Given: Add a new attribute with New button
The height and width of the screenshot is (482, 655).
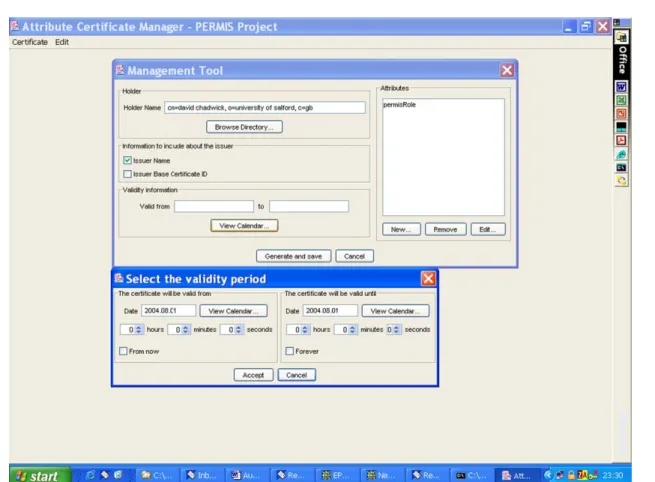Looking at the screenshot, I should pos(401,229).
